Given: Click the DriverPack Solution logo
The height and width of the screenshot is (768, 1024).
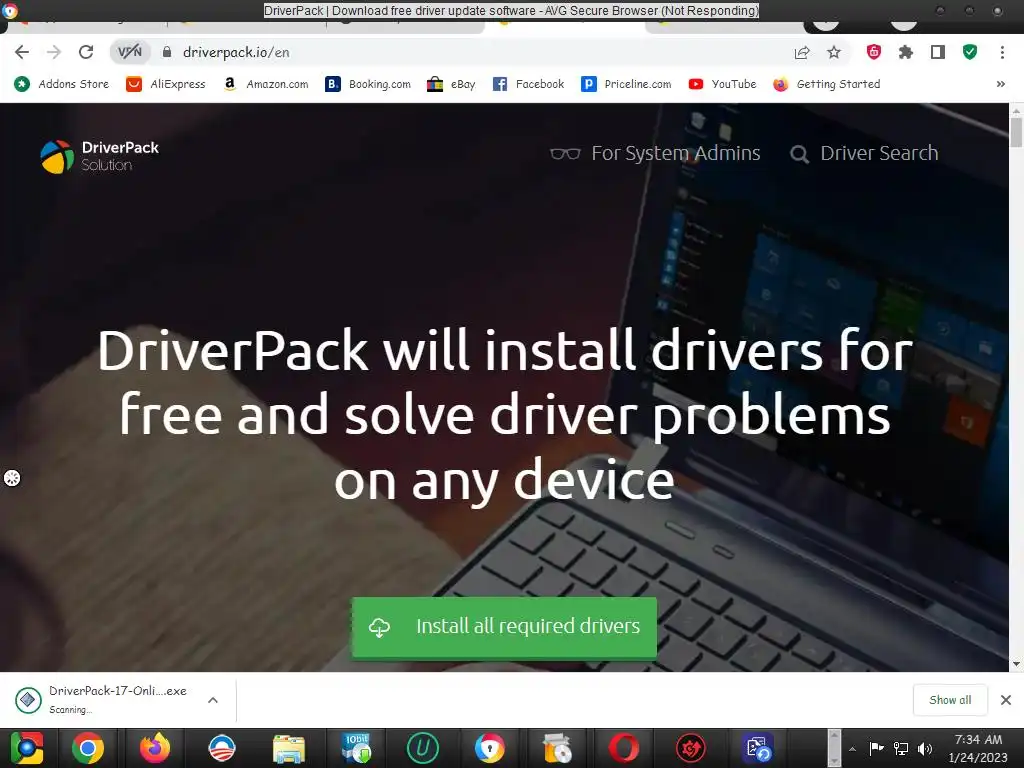Looking at the screenshot, I should pos(100,157).
